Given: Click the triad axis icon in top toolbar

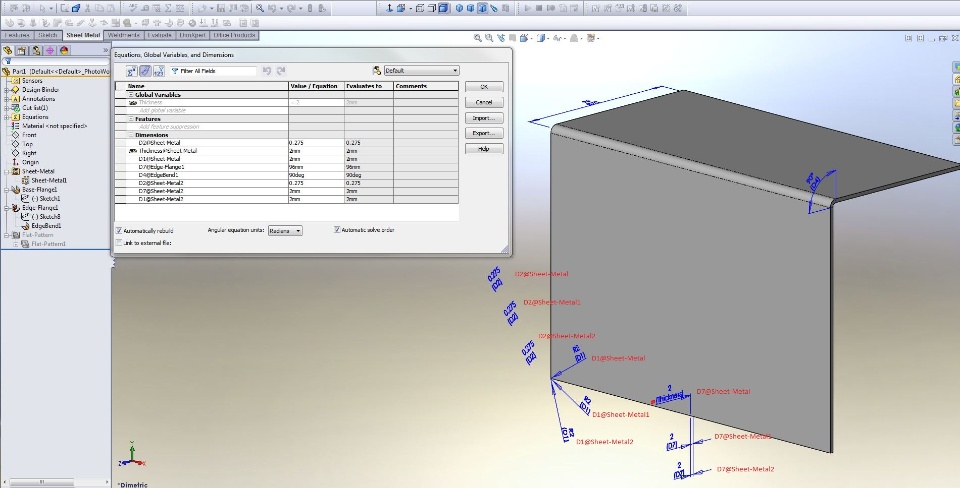Looking at the screenshot, I should [389, 9].
